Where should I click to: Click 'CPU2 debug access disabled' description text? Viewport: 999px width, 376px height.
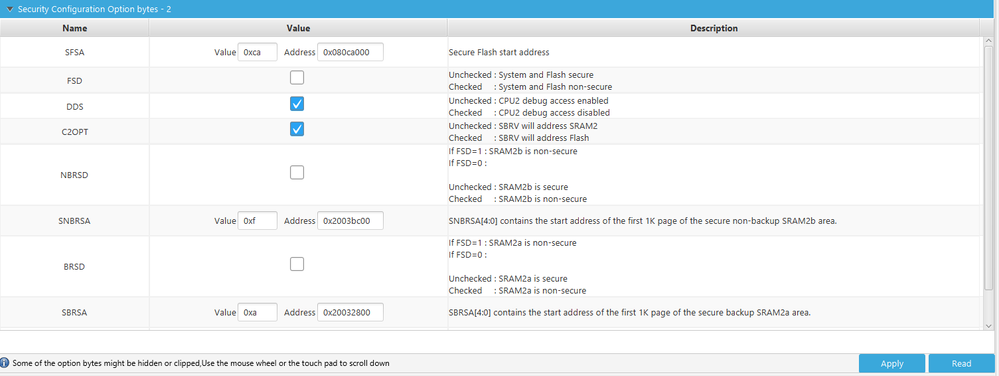(x=554, y=113)
